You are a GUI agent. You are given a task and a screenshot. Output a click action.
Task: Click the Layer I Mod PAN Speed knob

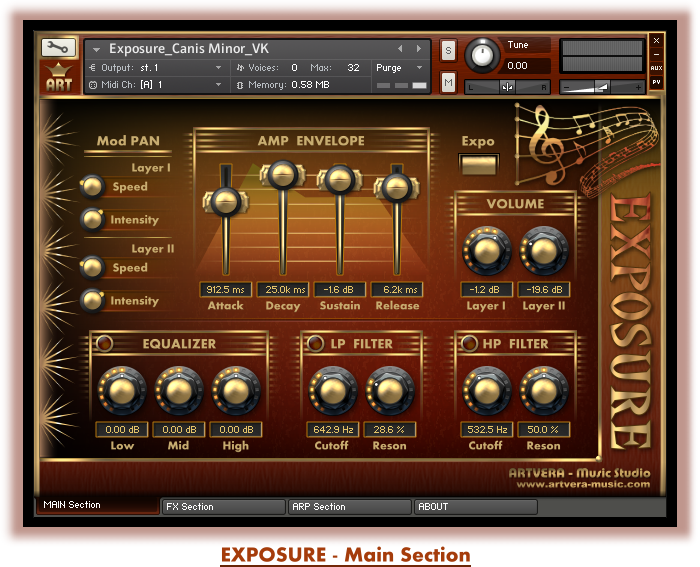pyautogui.click(x=92, y=186)
